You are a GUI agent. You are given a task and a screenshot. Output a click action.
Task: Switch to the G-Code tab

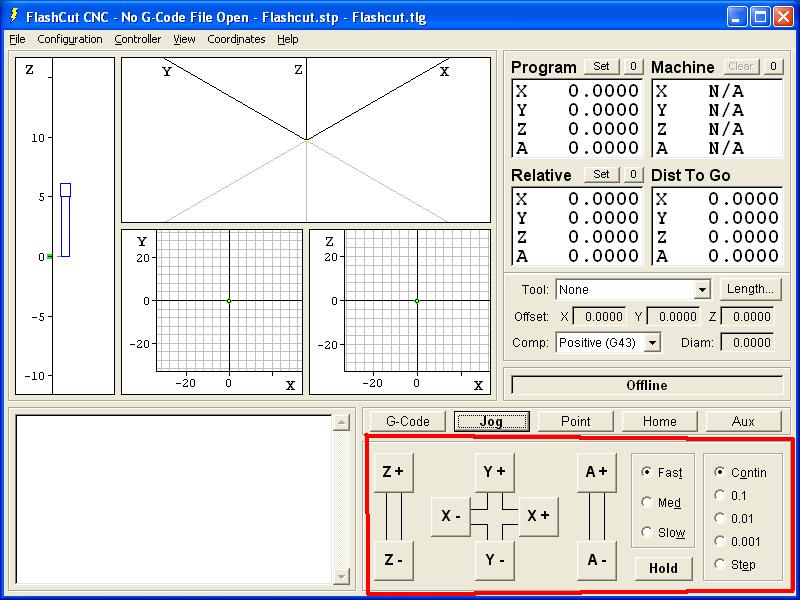point(407,421)
